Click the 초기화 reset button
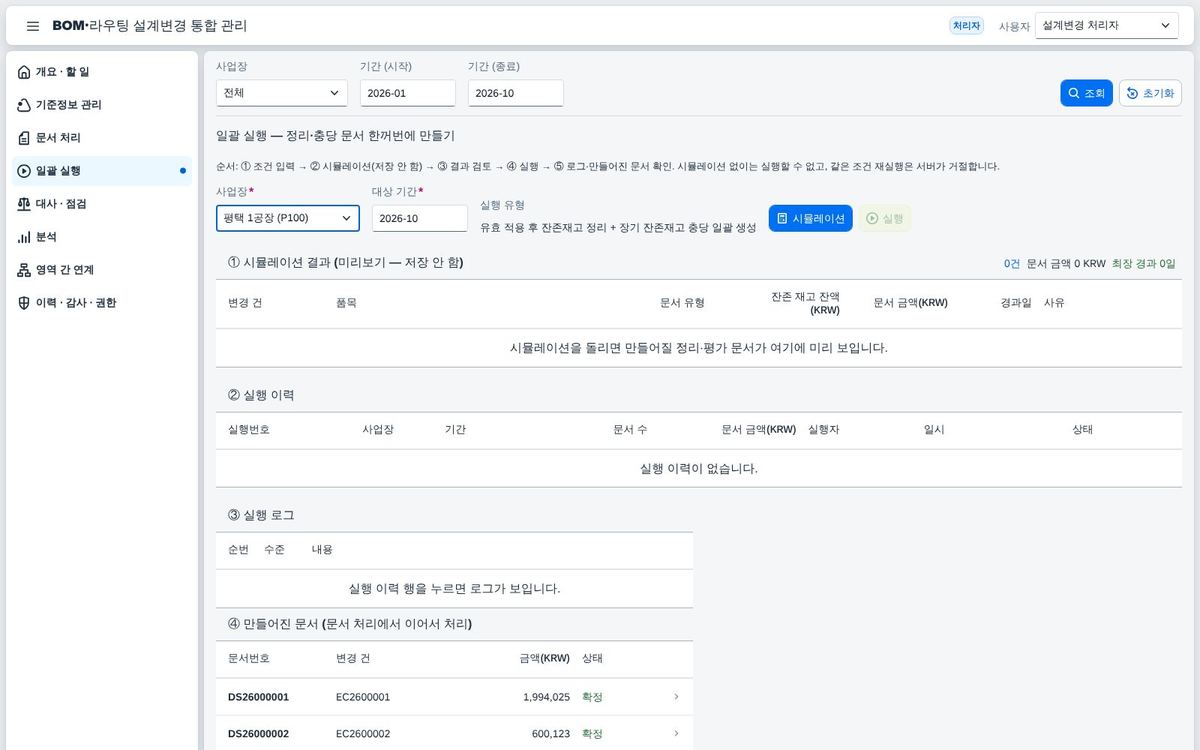Viewport: 1200px width, 750px height. [1150, 93]
